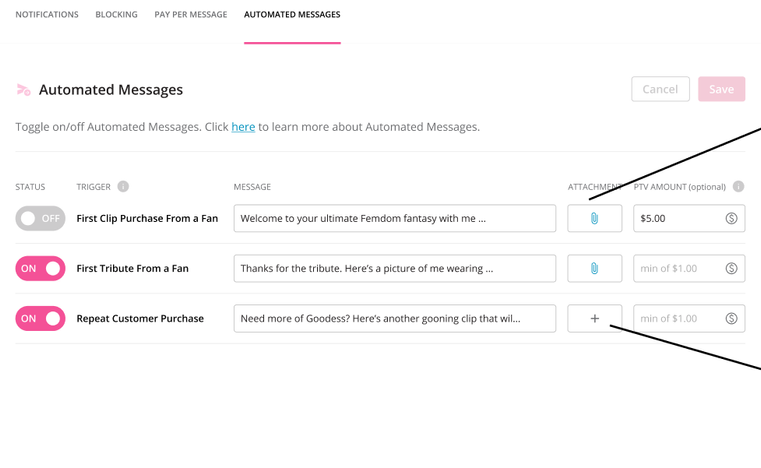
Task: Click the MESSAGE column header
Action: [252, 187]
